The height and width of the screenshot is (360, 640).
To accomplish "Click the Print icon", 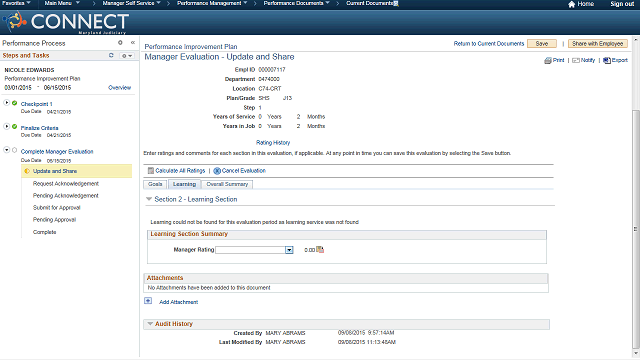I will (548, 60).
